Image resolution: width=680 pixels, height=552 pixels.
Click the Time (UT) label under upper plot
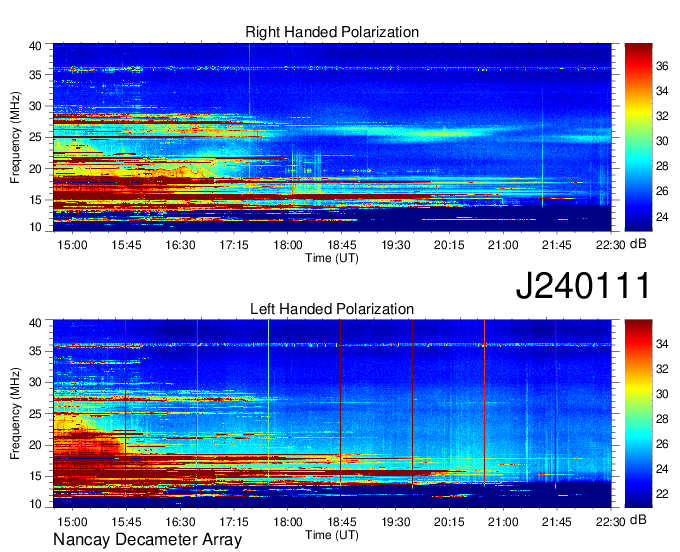332,258
